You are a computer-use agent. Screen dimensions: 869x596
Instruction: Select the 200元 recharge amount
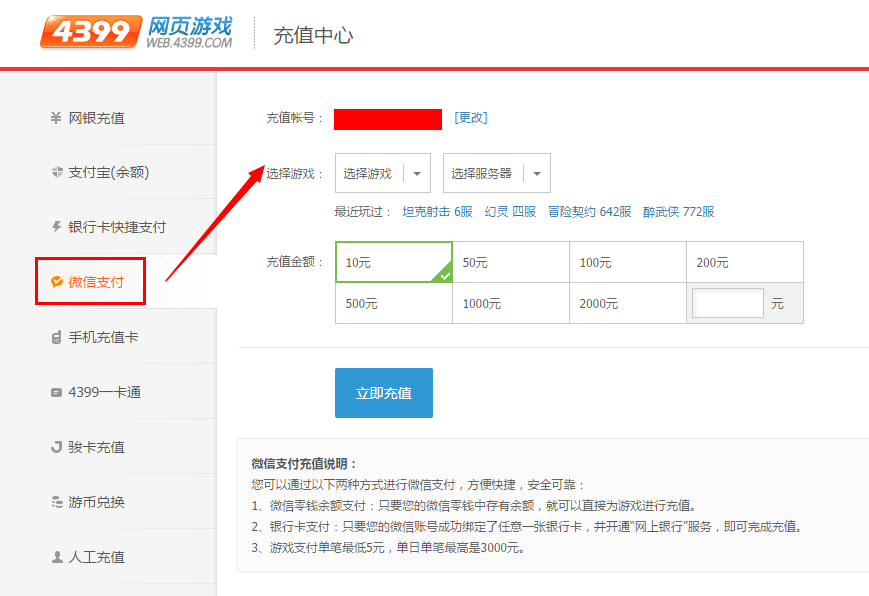coord(744,262)
